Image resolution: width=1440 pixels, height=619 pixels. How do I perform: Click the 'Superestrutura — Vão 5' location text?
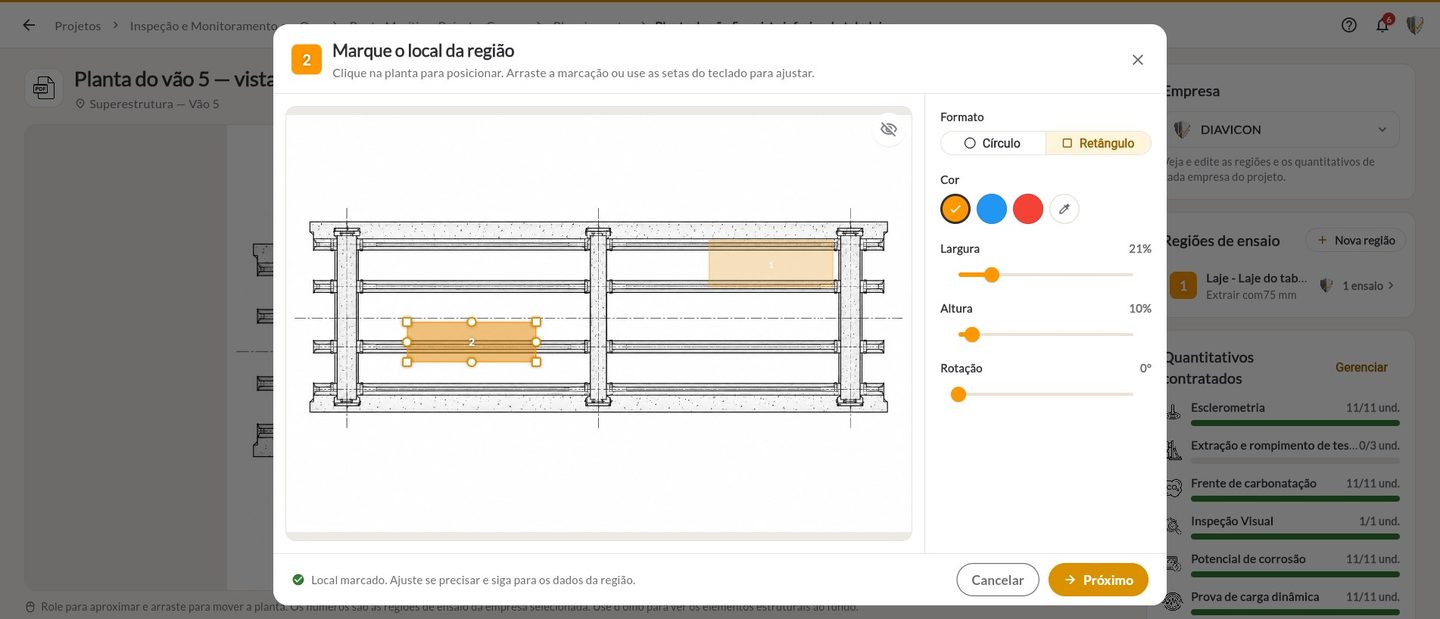(x=154, y=104)
